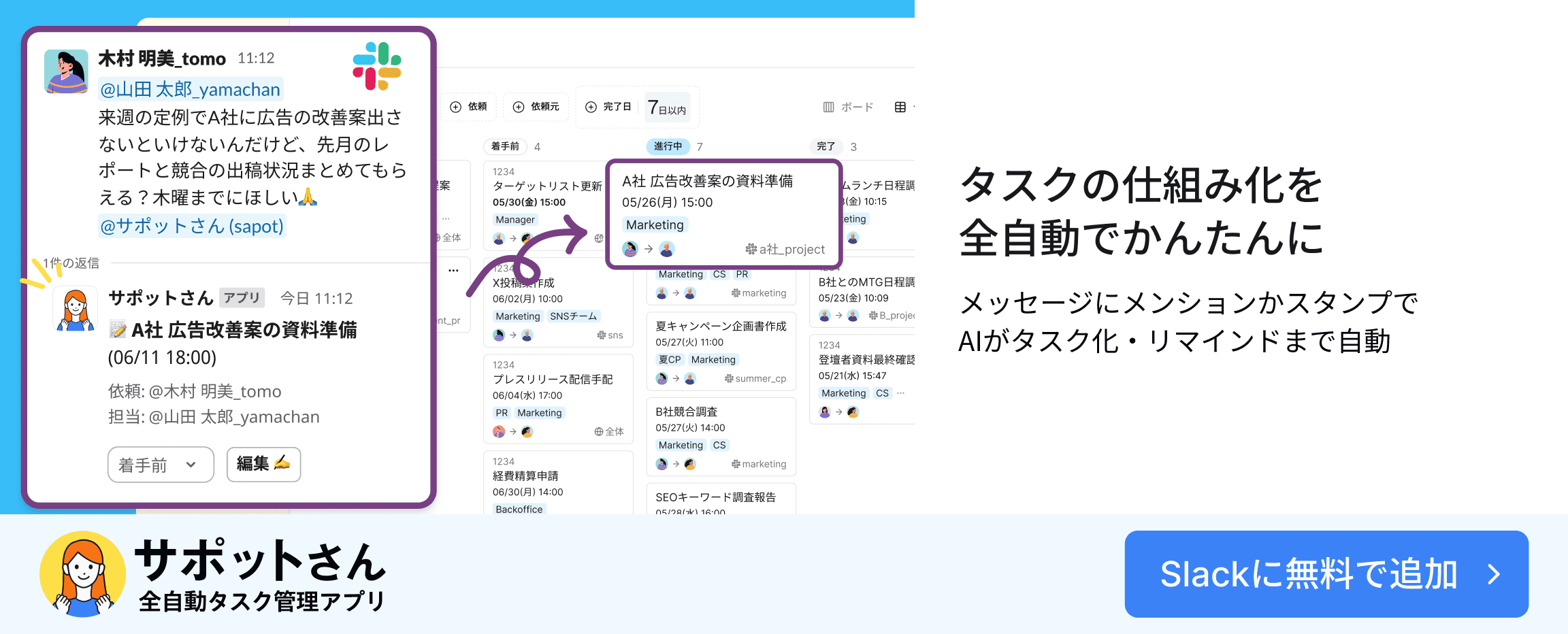This screenshot has height=634, width=1568.
Task: Click the summer_cp channel label
Action: [755, 378]
